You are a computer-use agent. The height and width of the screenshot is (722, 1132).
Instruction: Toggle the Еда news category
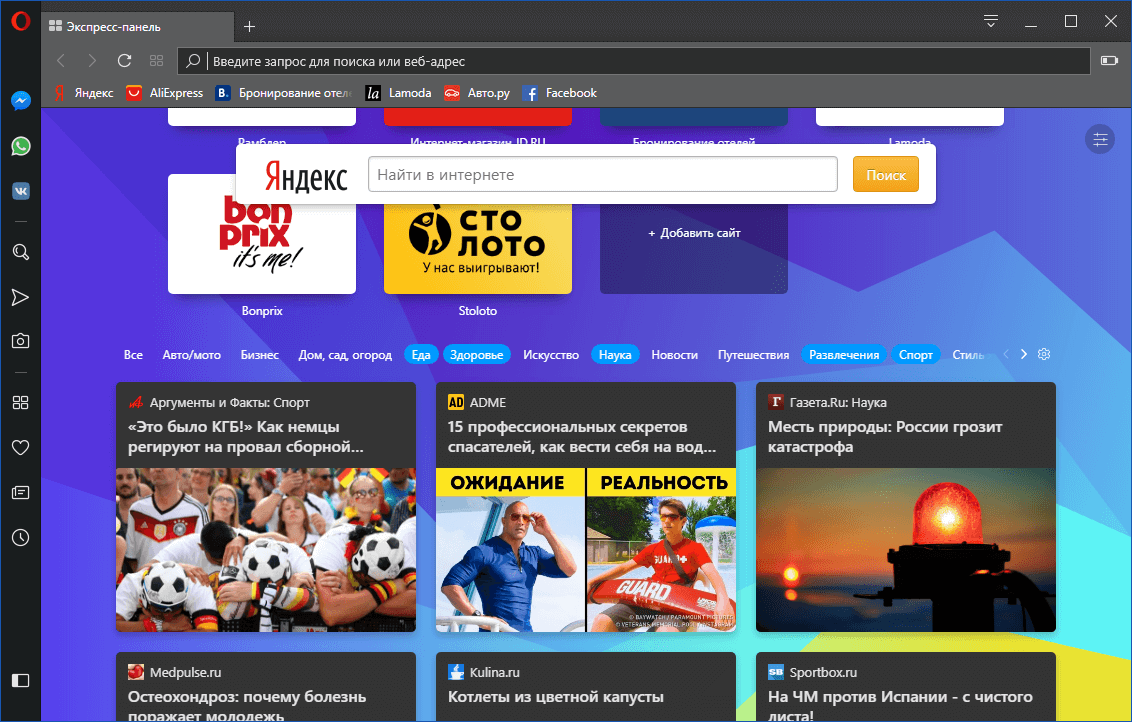(421, 355)
